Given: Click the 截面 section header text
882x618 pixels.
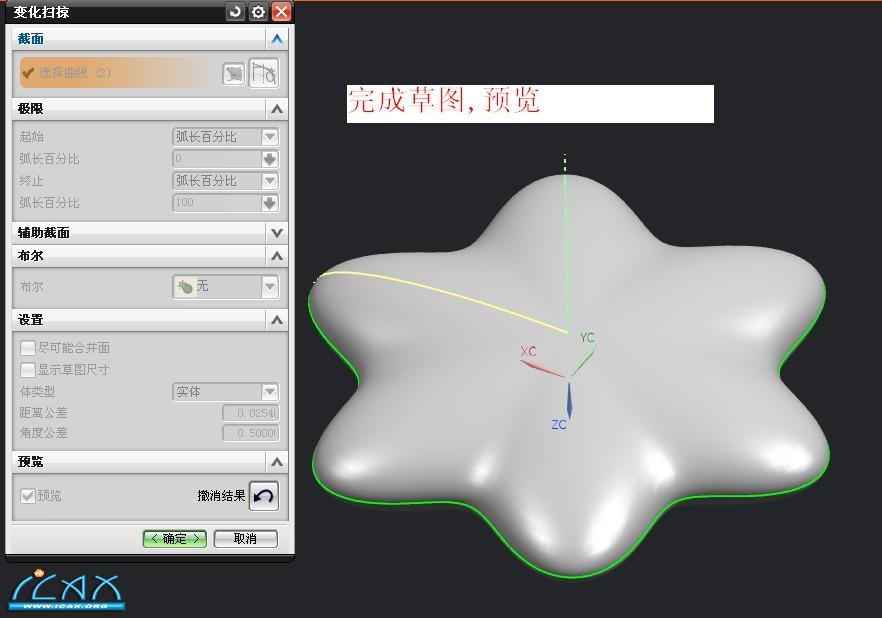Looking at the screenshot, I should click(x=30, y=39).
